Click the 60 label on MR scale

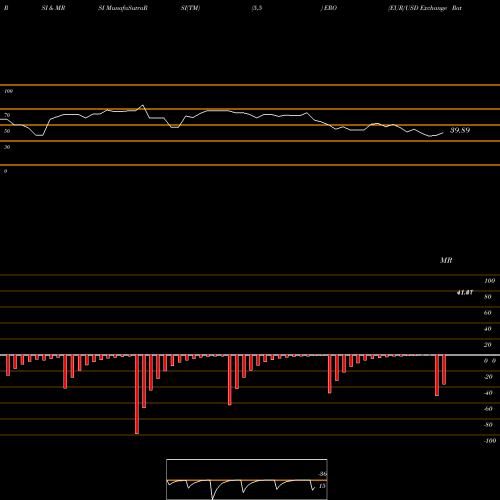(x=488, y=313)
